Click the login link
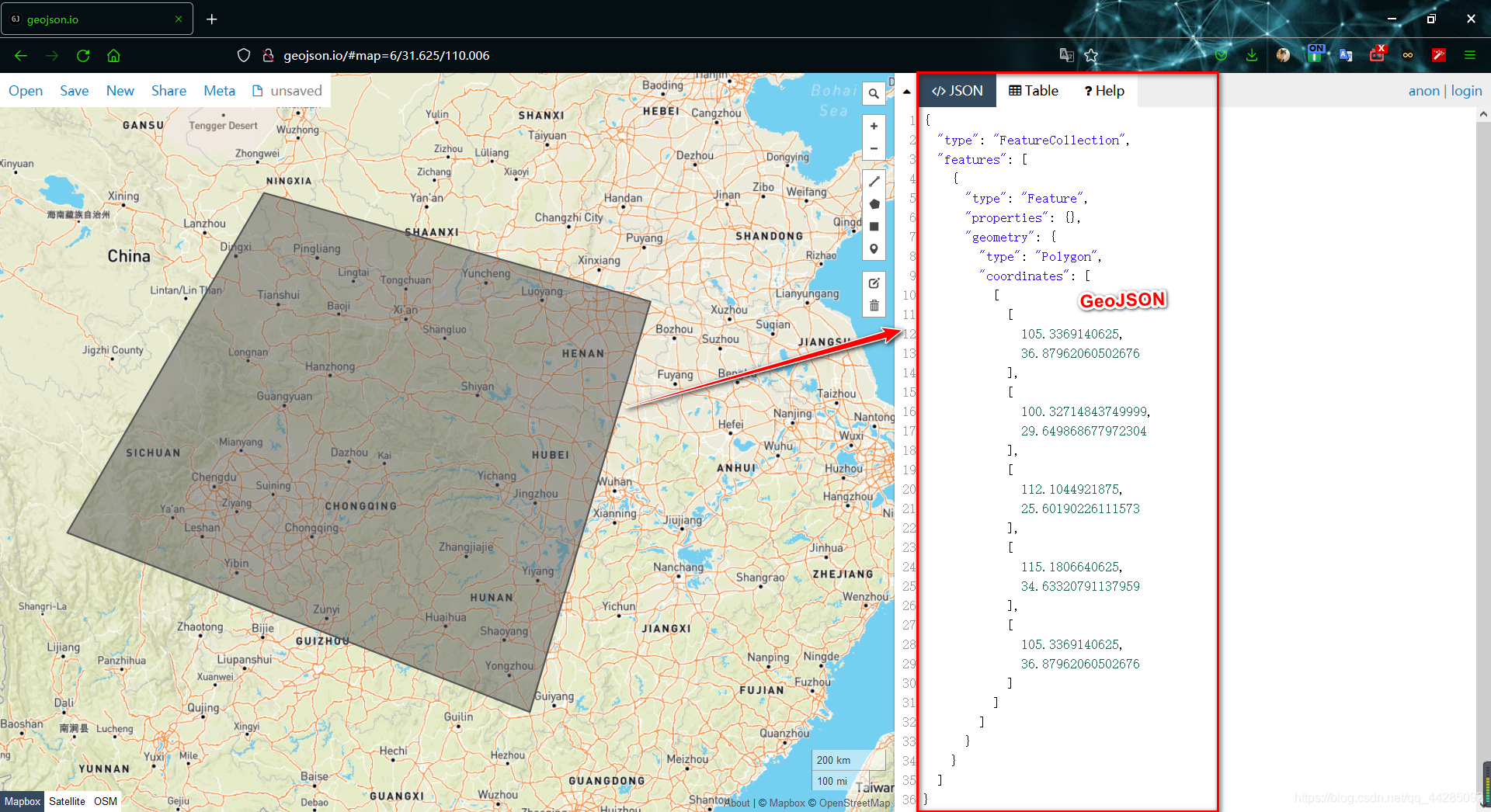Viewport: 1491px width, 812px height. (1466, 91)
